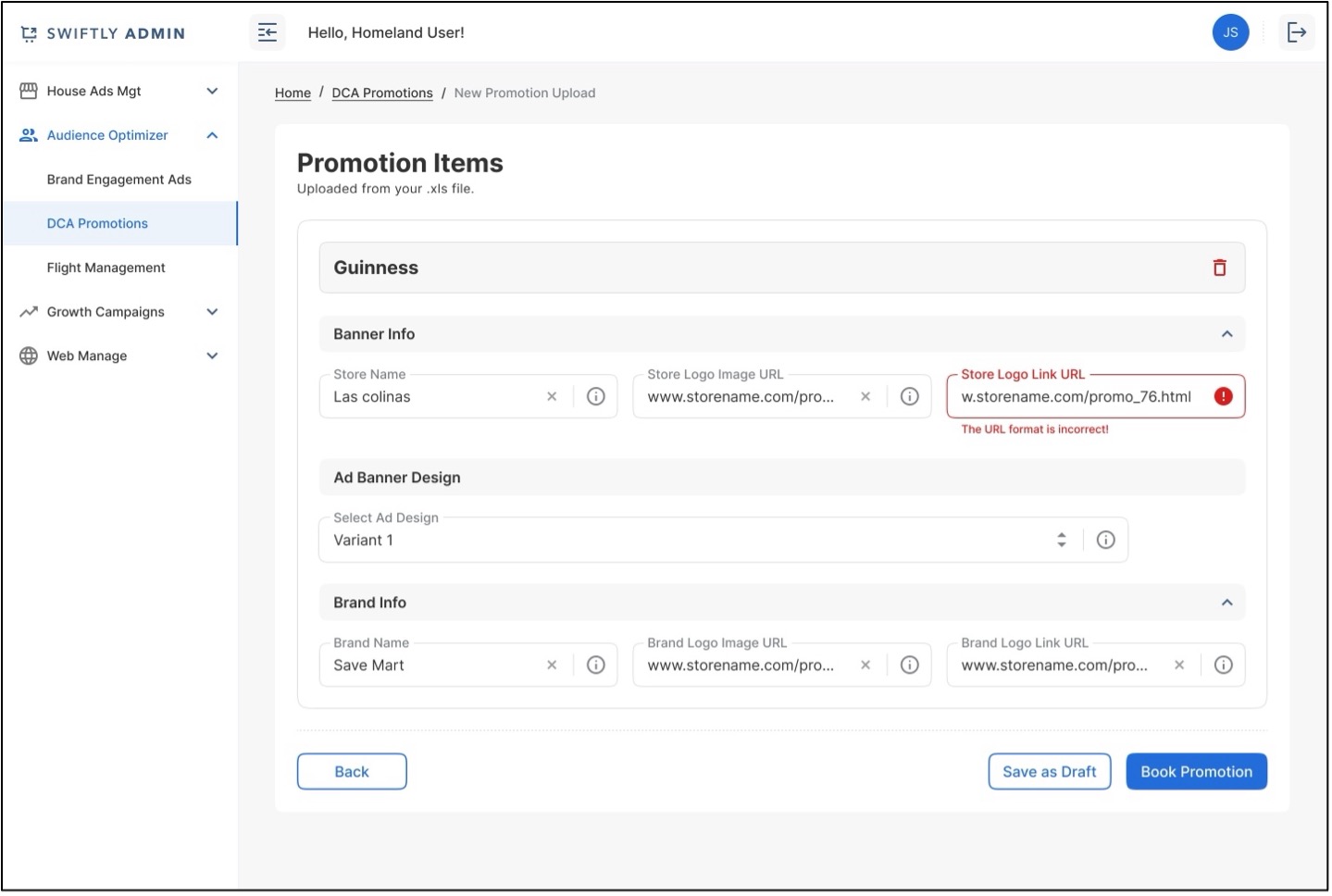Navigate to DCA Promotions breadcrumb link
Screen dimensions: 1332x896
pyautogui.click(x=382, y=93)
